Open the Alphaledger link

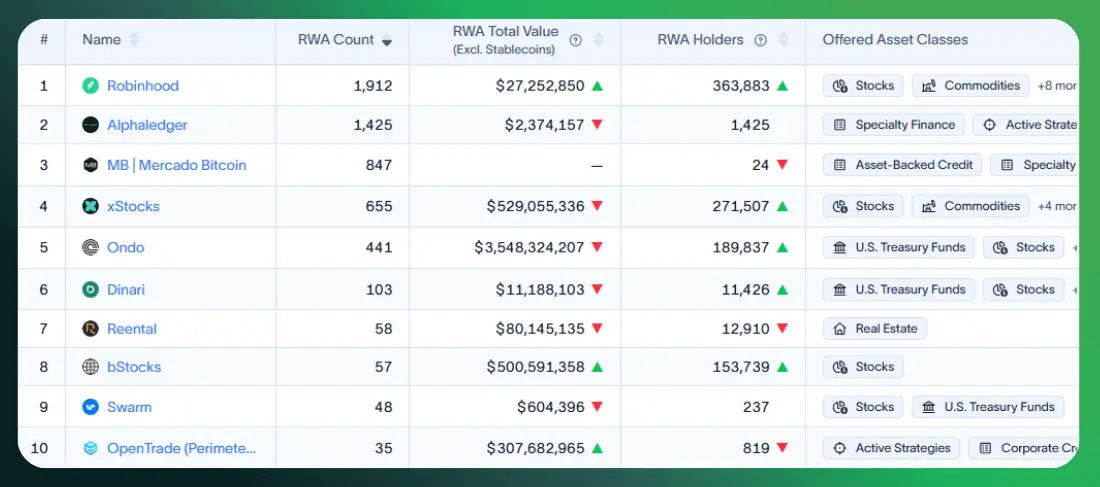(x=147, y=125)
